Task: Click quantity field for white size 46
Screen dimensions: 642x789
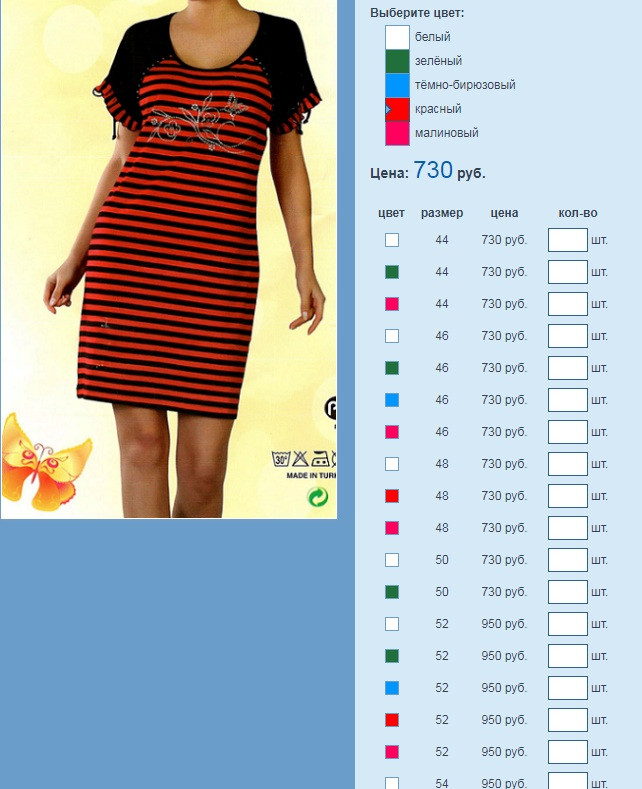Action: point(568,336)
